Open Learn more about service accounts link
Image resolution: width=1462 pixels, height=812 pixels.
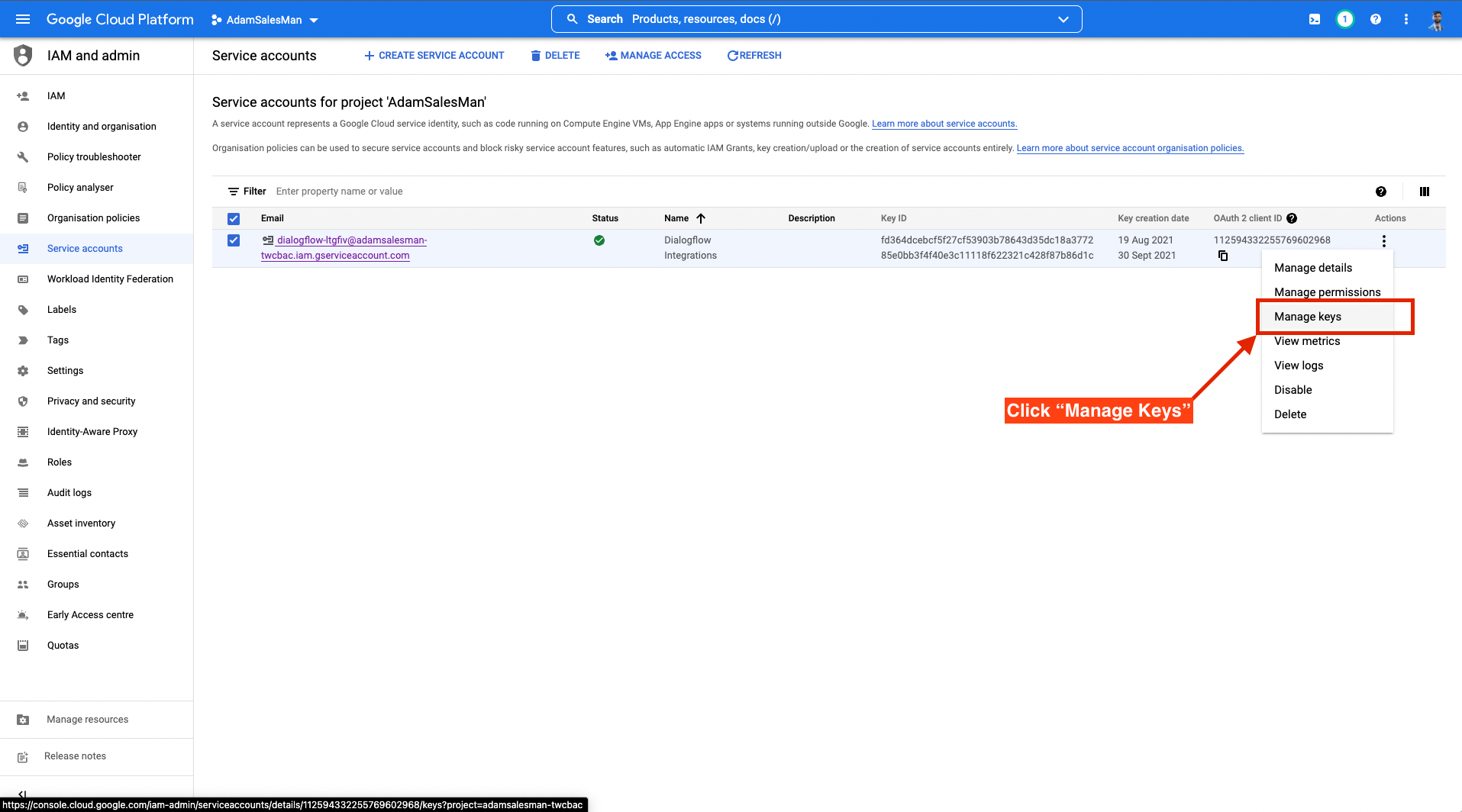click(944, 124)
